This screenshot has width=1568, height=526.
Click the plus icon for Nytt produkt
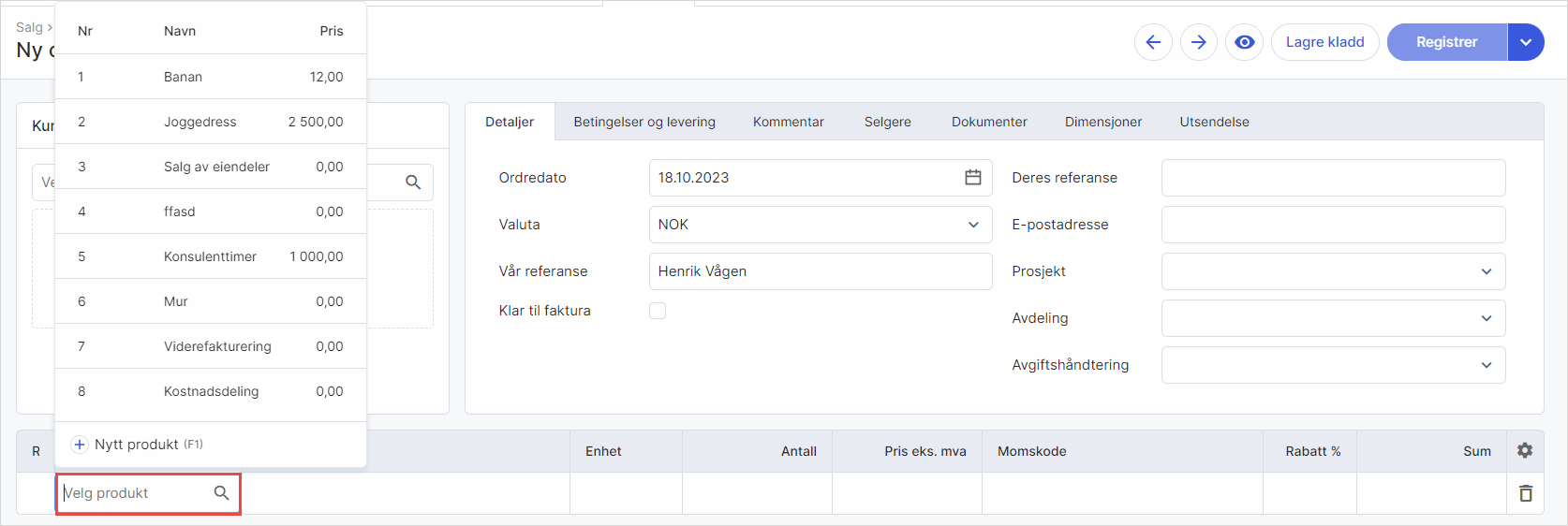pyautogui.click(x=80, y=445)
